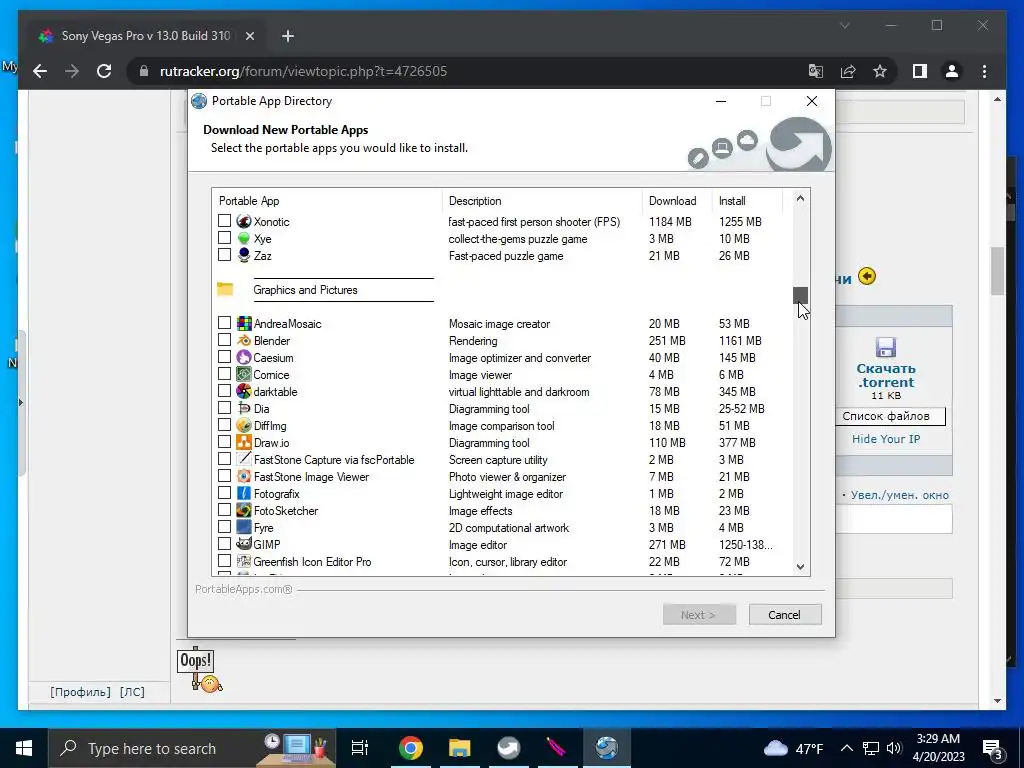This screenshot has width=1024, height=768.
Task: Click the taskbar search box
Action: 193,748
